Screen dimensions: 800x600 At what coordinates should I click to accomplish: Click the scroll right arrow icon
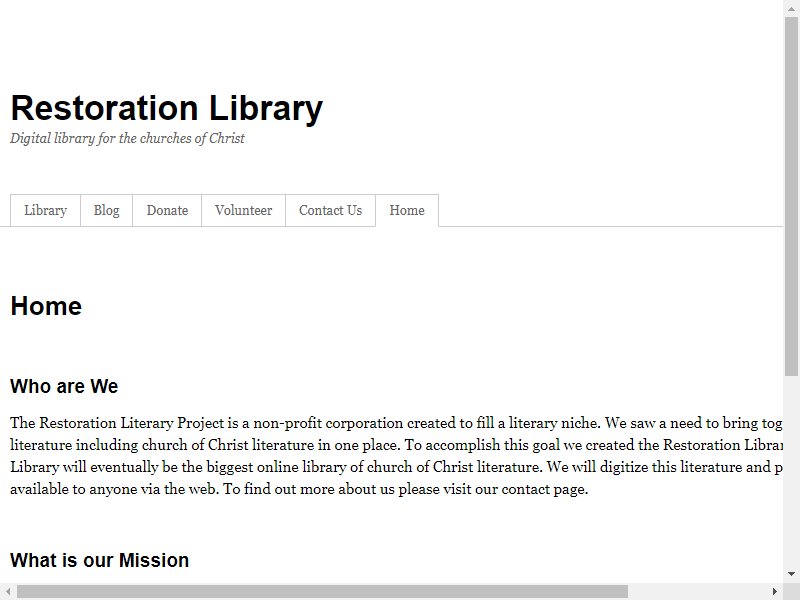(775, 592)
